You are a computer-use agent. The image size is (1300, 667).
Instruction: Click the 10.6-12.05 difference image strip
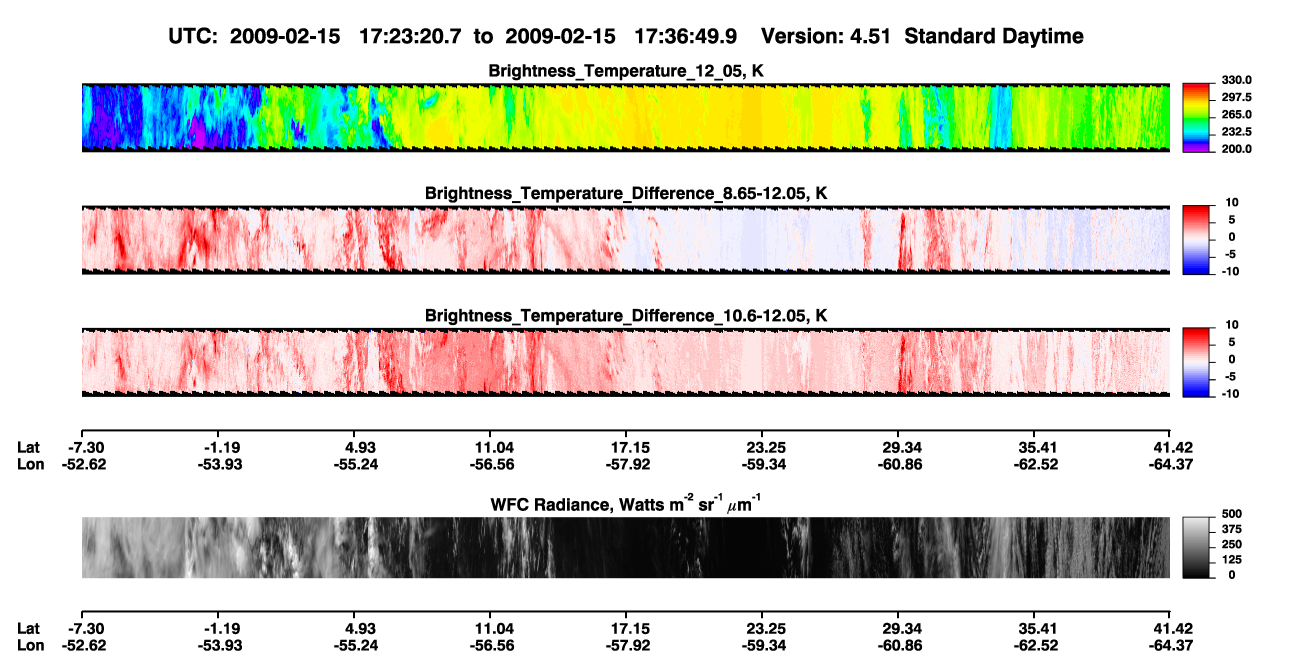click(x=625, y=361)
